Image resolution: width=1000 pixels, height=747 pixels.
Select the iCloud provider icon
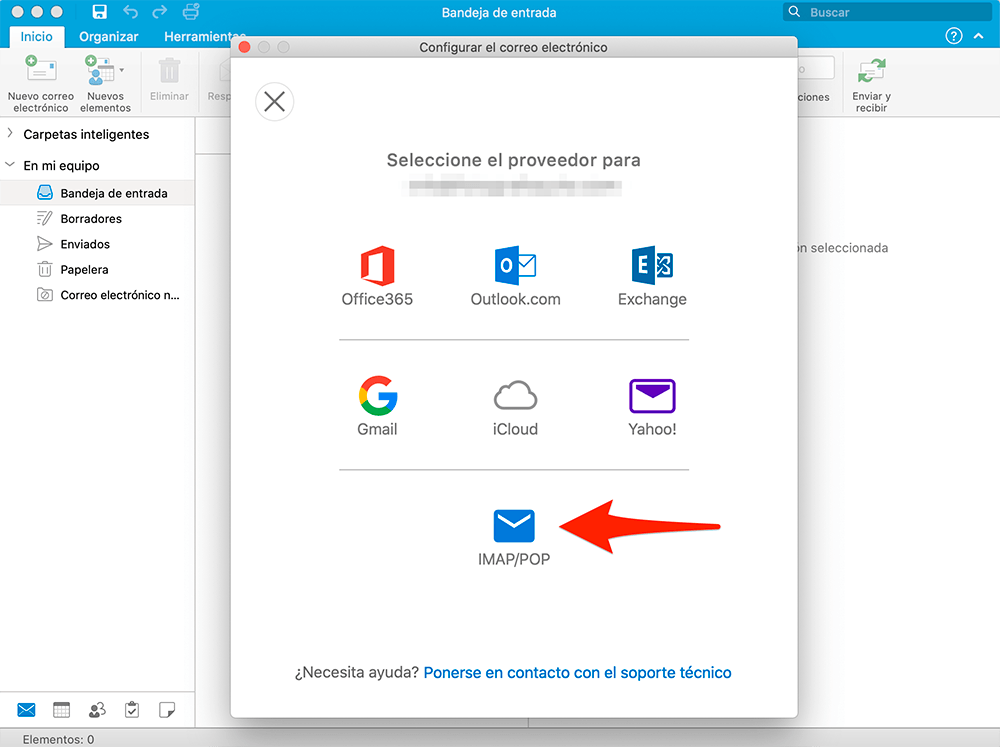(x=515, y=396)
